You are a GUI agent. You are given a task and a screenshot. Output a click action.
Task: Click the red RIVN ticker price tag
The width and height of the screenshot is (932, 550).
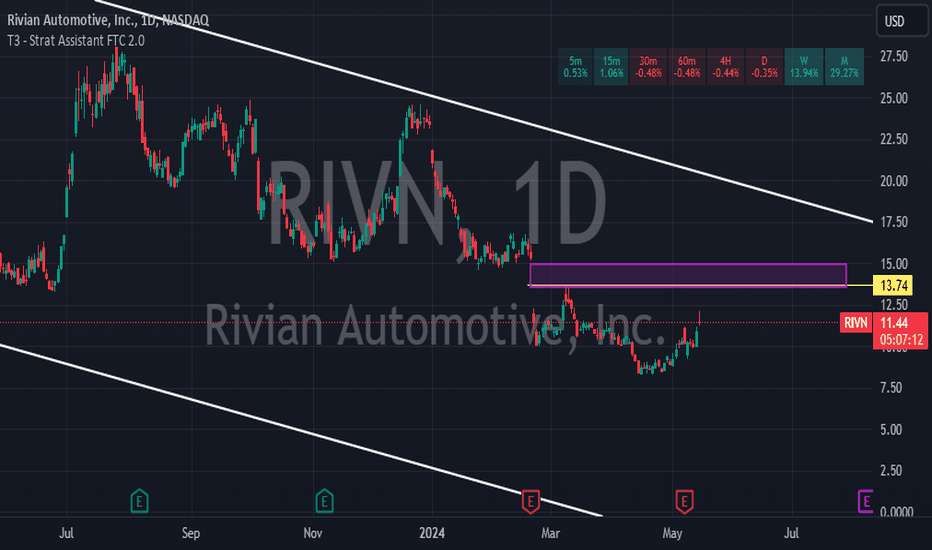(x=855, y=323)
